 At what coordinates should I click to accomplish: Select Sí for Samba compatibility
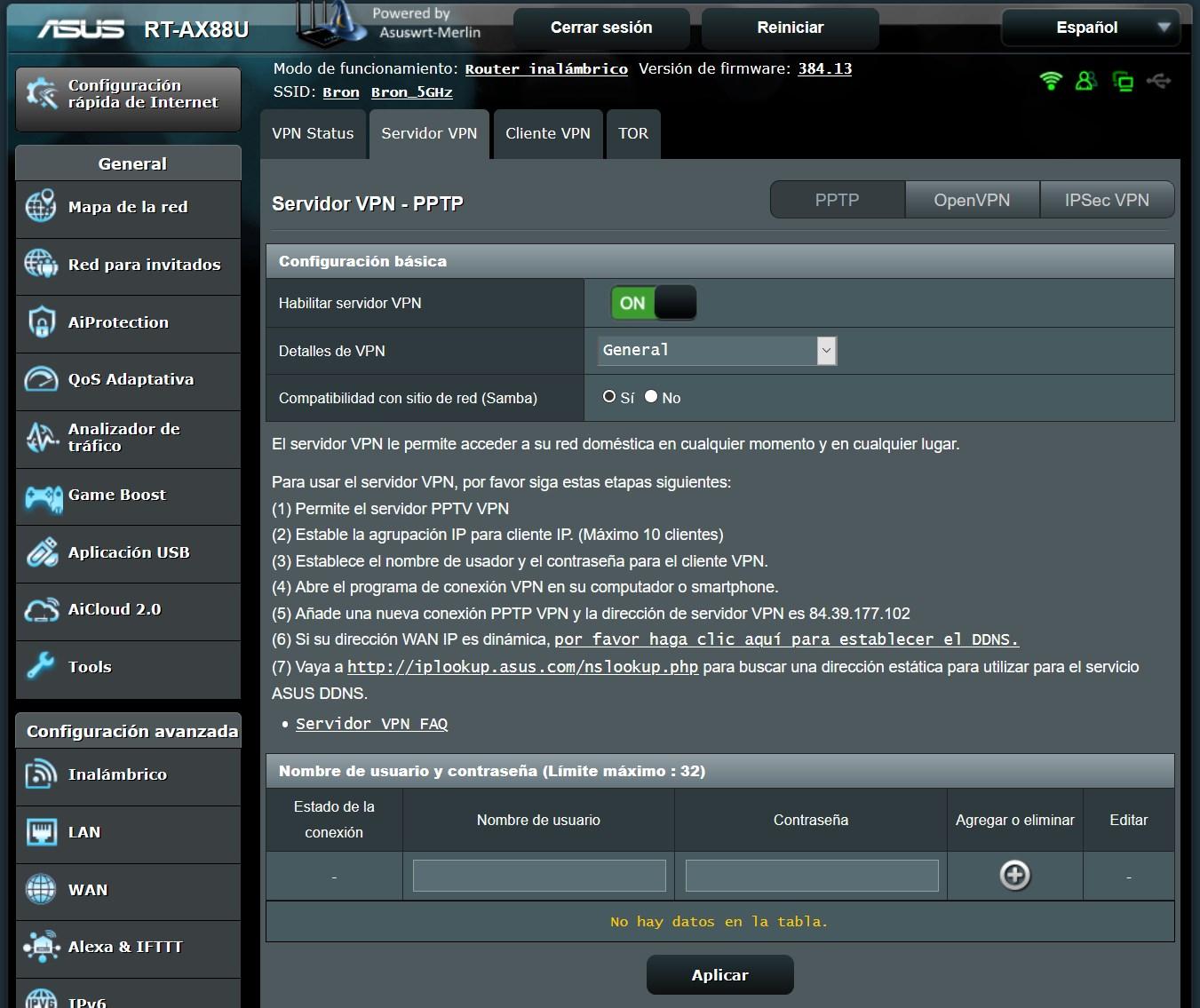click(x=609, y=396)
